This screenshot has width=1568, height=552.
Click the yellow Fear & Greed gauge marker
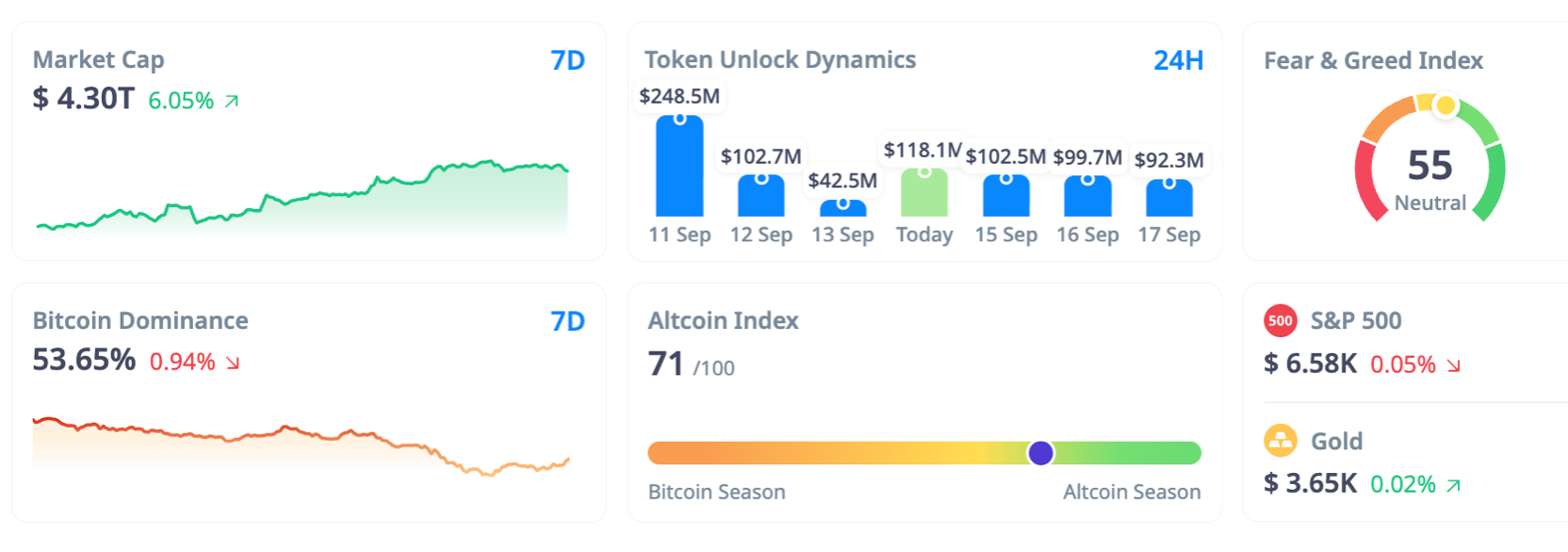coord(1445,106)
